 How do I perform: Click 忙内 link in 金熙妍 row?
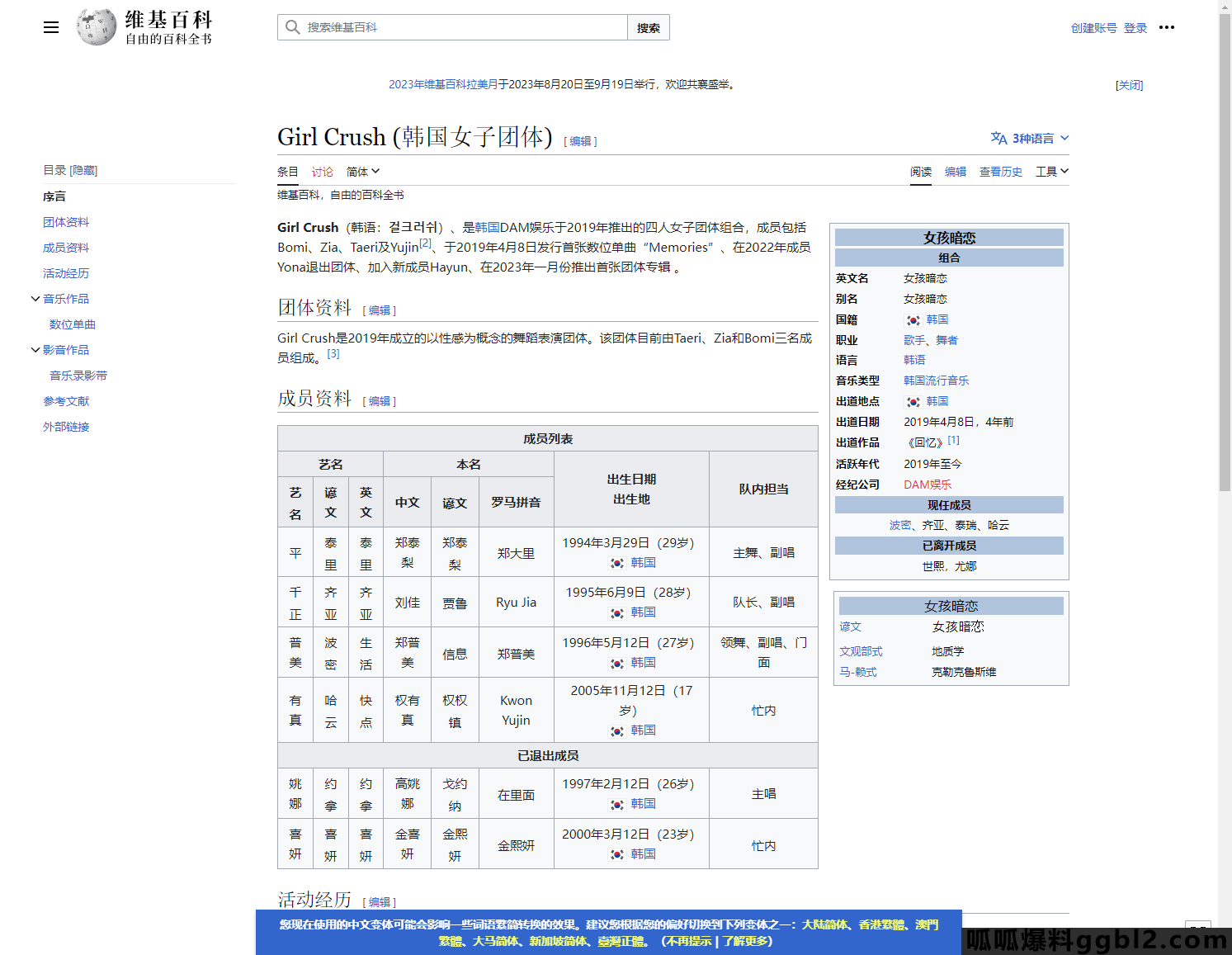click(764, 845)
